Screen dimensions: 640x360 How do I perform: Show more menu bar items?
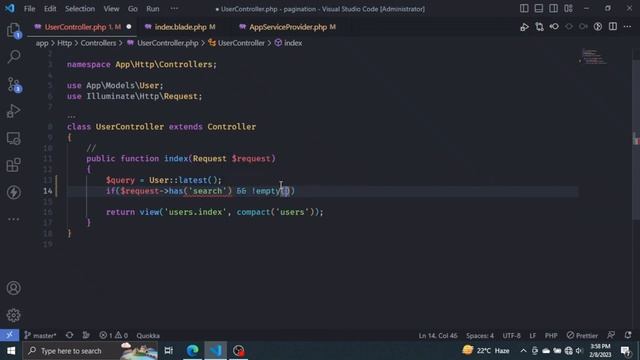174,9
